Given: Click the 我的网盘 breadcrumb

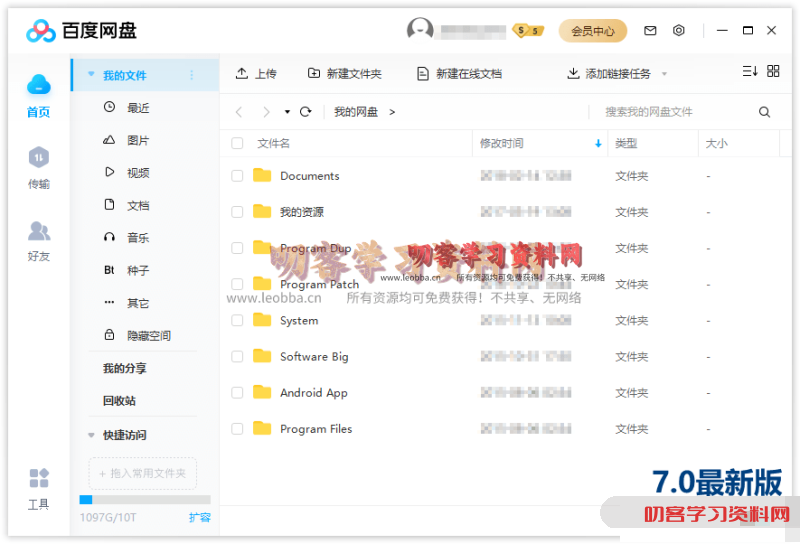Looking at the screenshot, I should [356, 112].
